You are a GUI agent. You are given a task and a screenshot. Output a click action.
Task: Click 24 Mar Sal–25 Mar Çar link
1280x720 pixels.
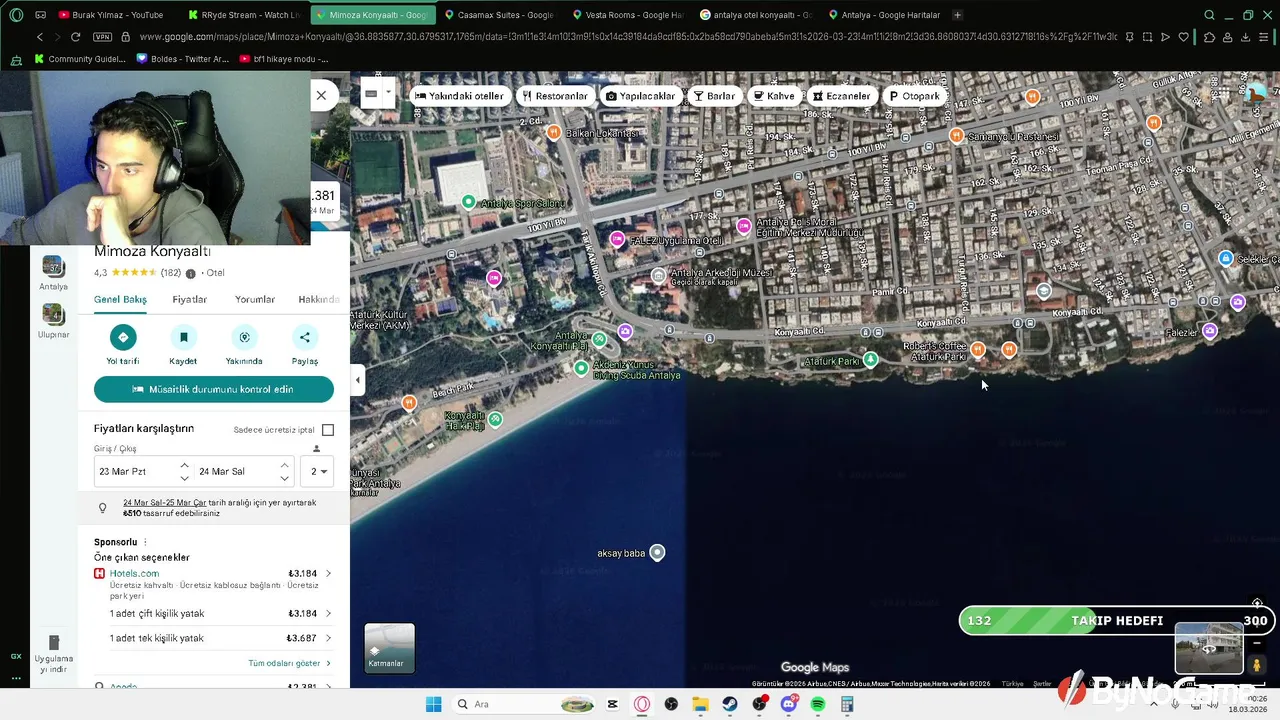tap(165, 502)
